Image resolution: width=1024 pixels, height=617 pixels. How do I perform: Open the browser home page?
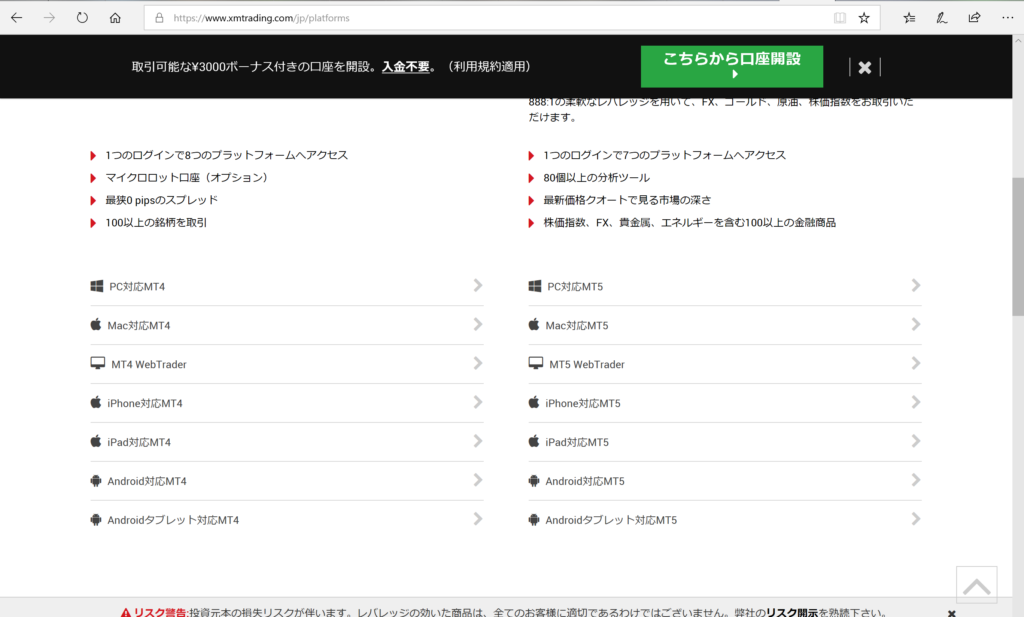pos(115,18)
